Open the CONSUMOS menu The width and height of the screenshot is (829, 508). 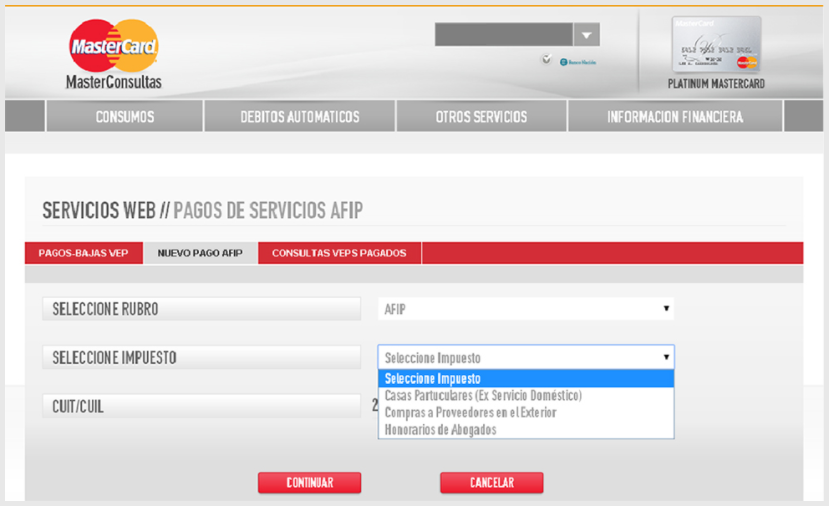(125, 117)
